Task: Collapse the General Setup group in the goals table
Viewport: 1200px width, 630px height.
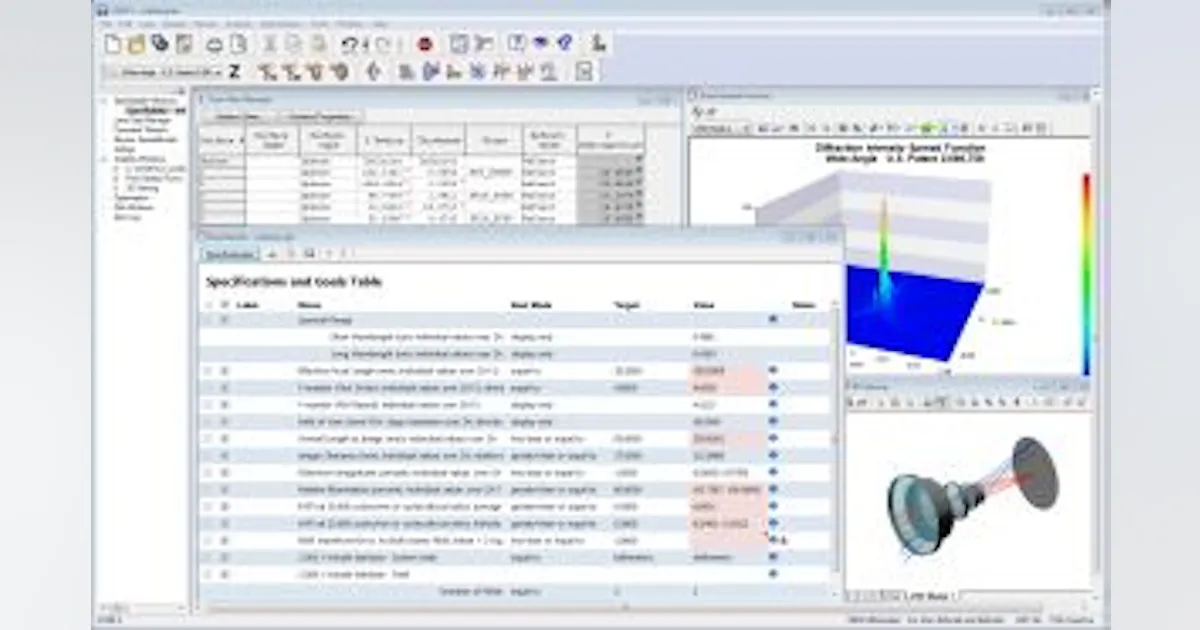Action: (x=208, y=317)
